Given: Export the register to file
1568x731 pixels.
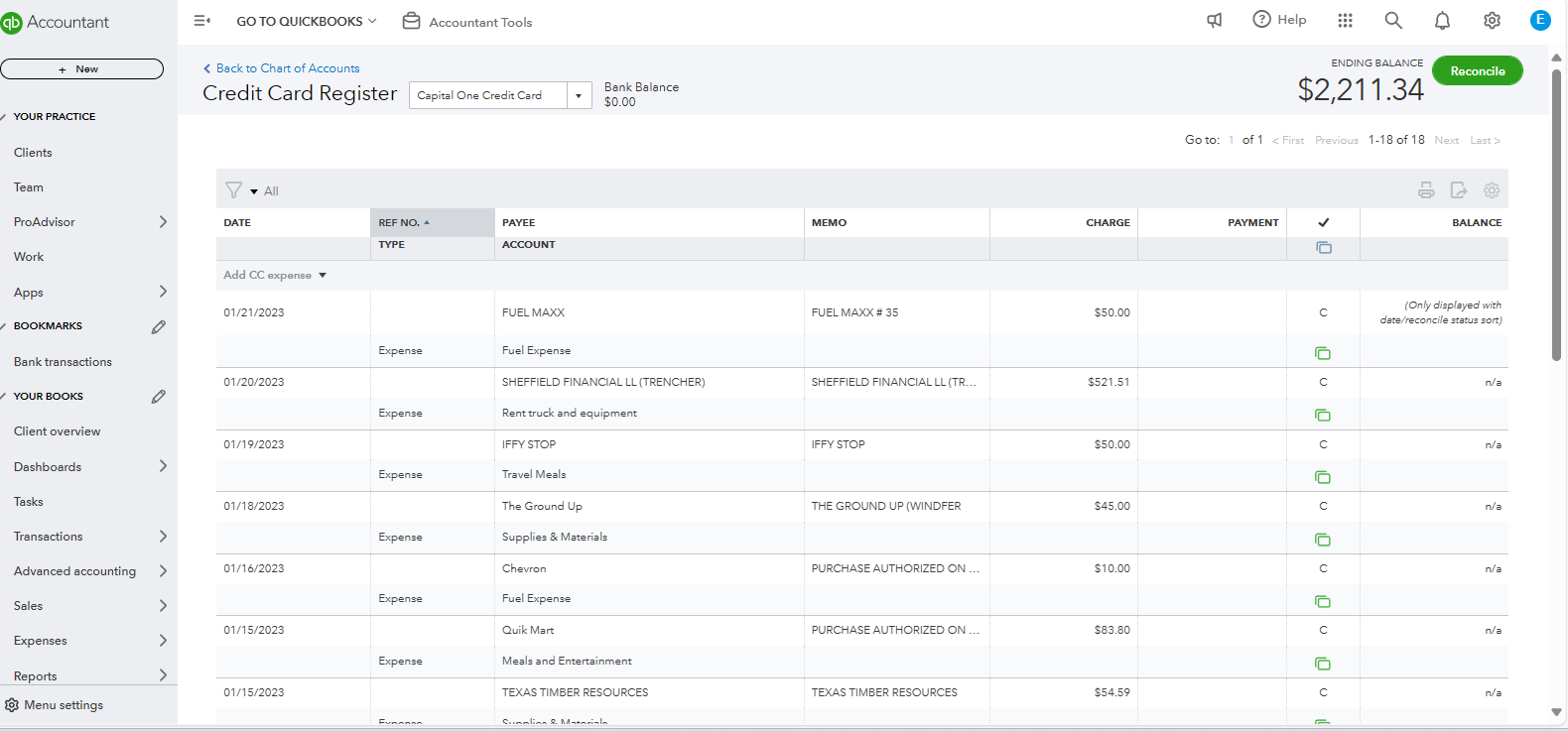Looking at the screenshot, I should [1459, 190].
